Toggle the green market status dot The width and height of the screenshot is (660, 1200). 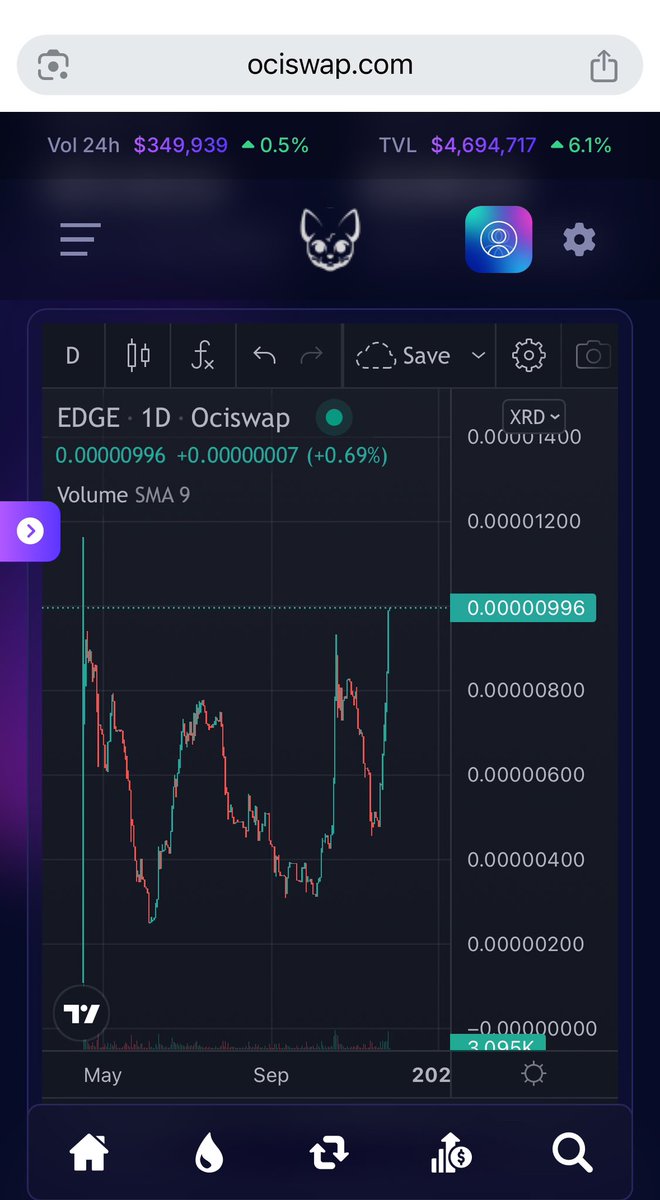point(334,418)
